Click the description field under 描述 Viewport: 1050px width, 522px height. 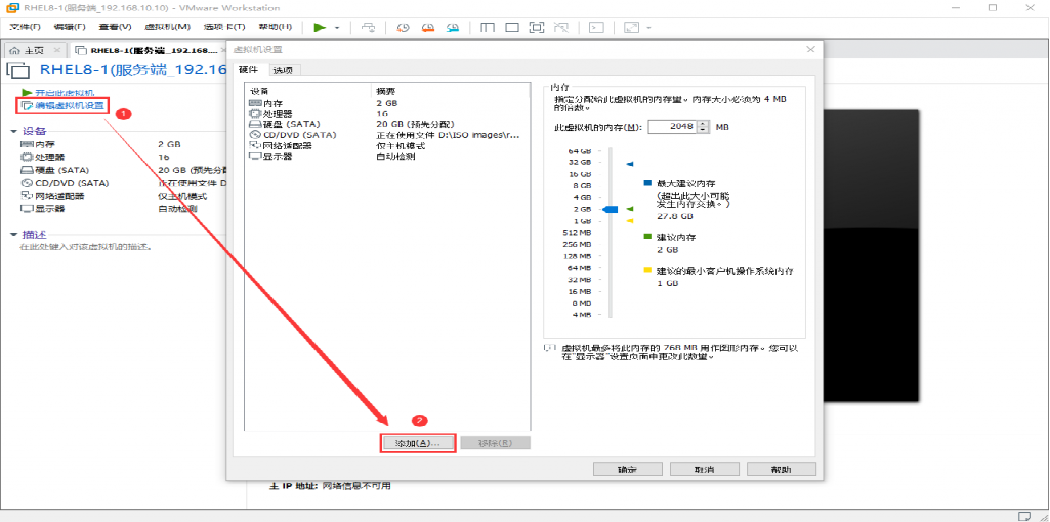pyautogui.click(x=87, y=247)
